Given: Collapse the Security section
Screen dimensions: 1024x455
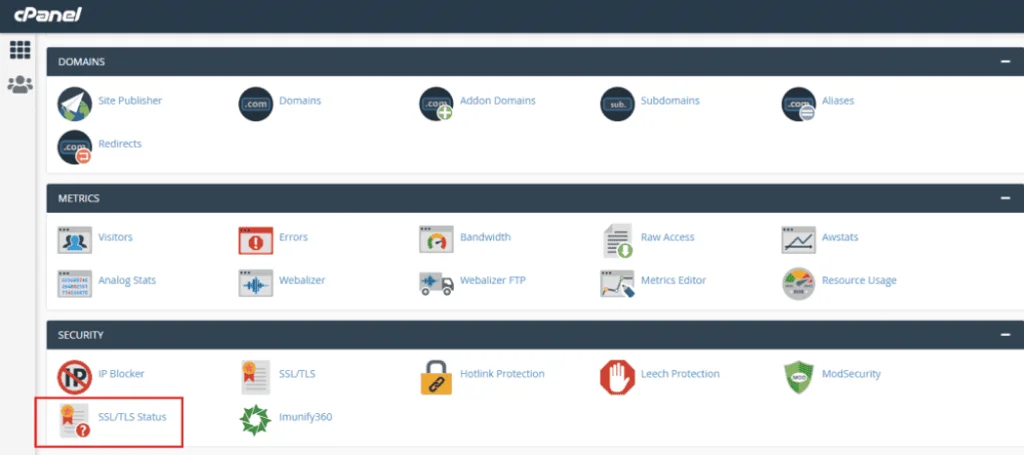Looking at the screenshot, I should click(x=1005, y=335).
